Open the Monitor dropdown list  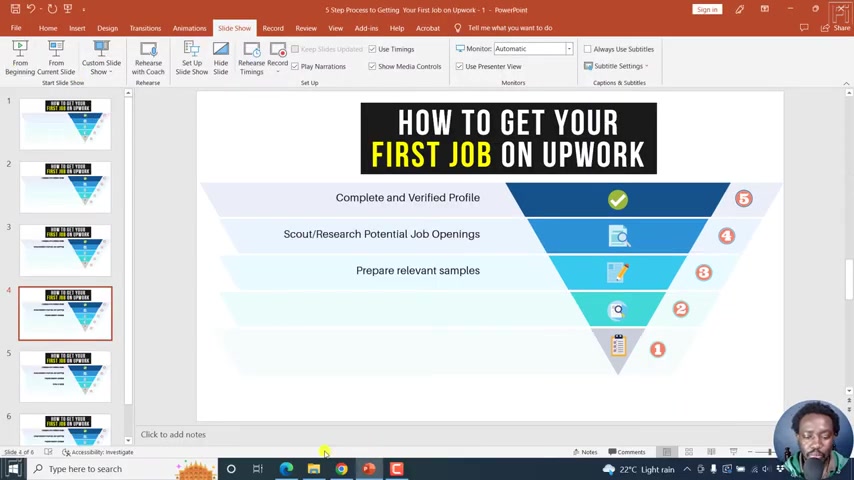pos(569,48)
